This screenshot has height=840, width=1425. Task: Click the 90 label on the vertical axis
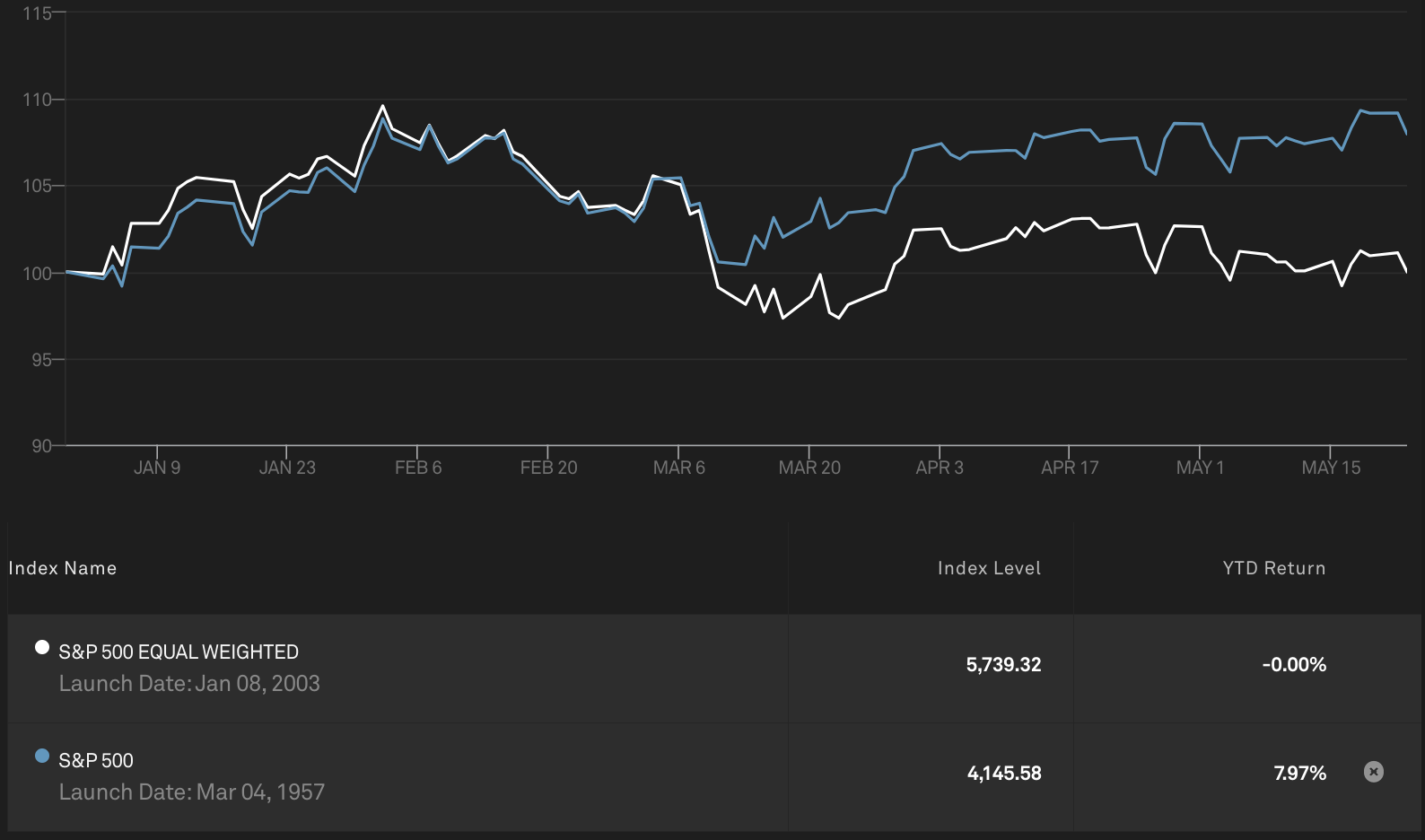[42, 446]
